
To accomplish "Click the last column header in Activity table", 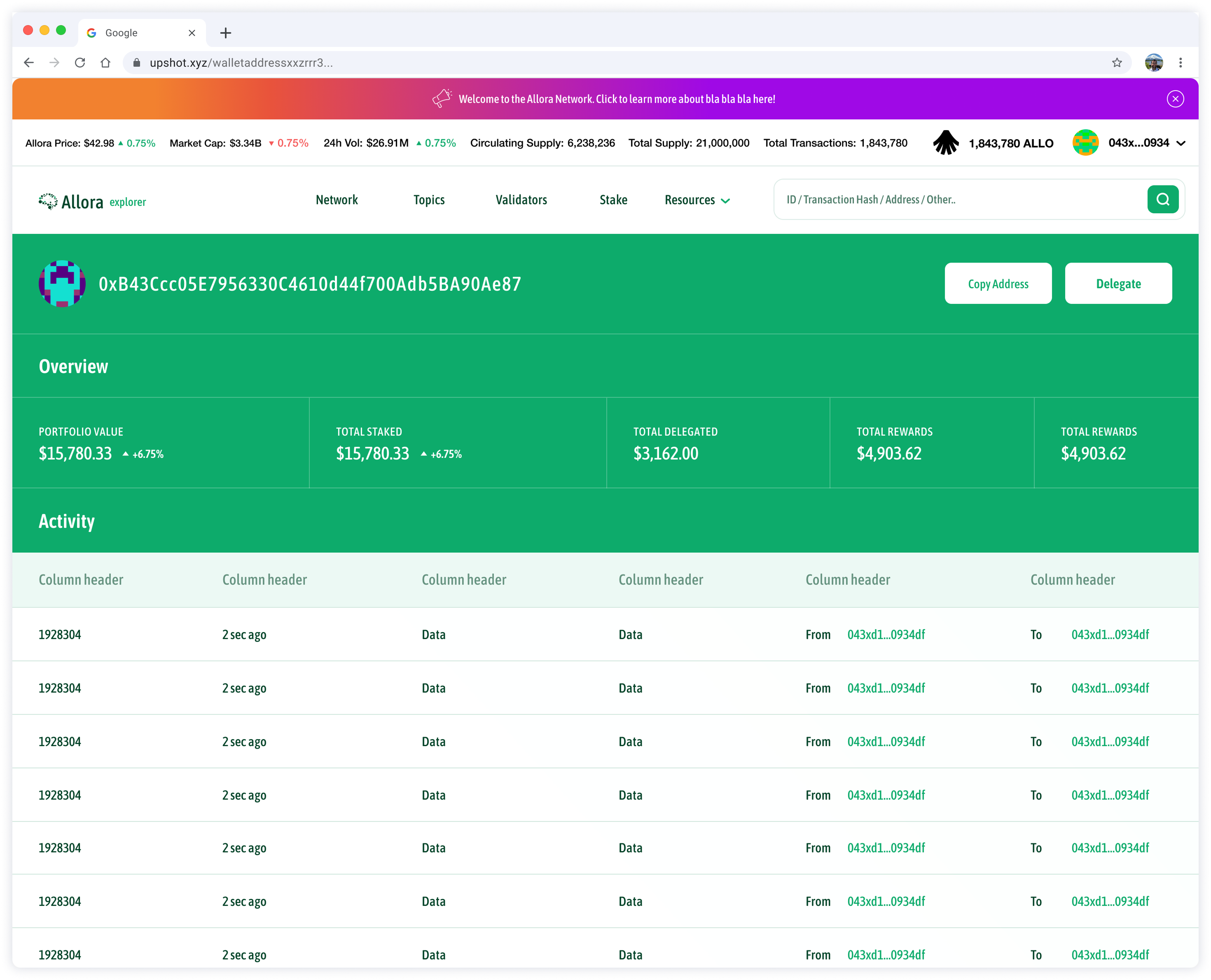I will coord(1073,580).
